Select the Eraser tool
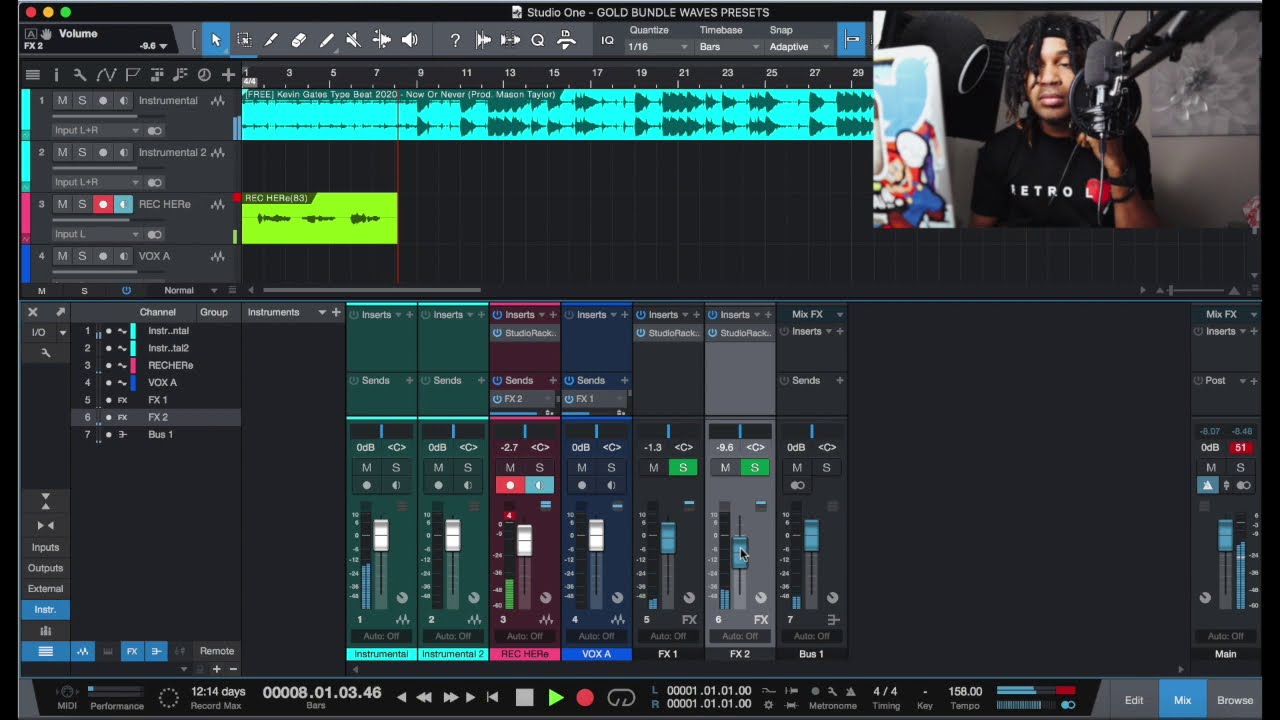The image size is (1280, 720). [299, 40]
